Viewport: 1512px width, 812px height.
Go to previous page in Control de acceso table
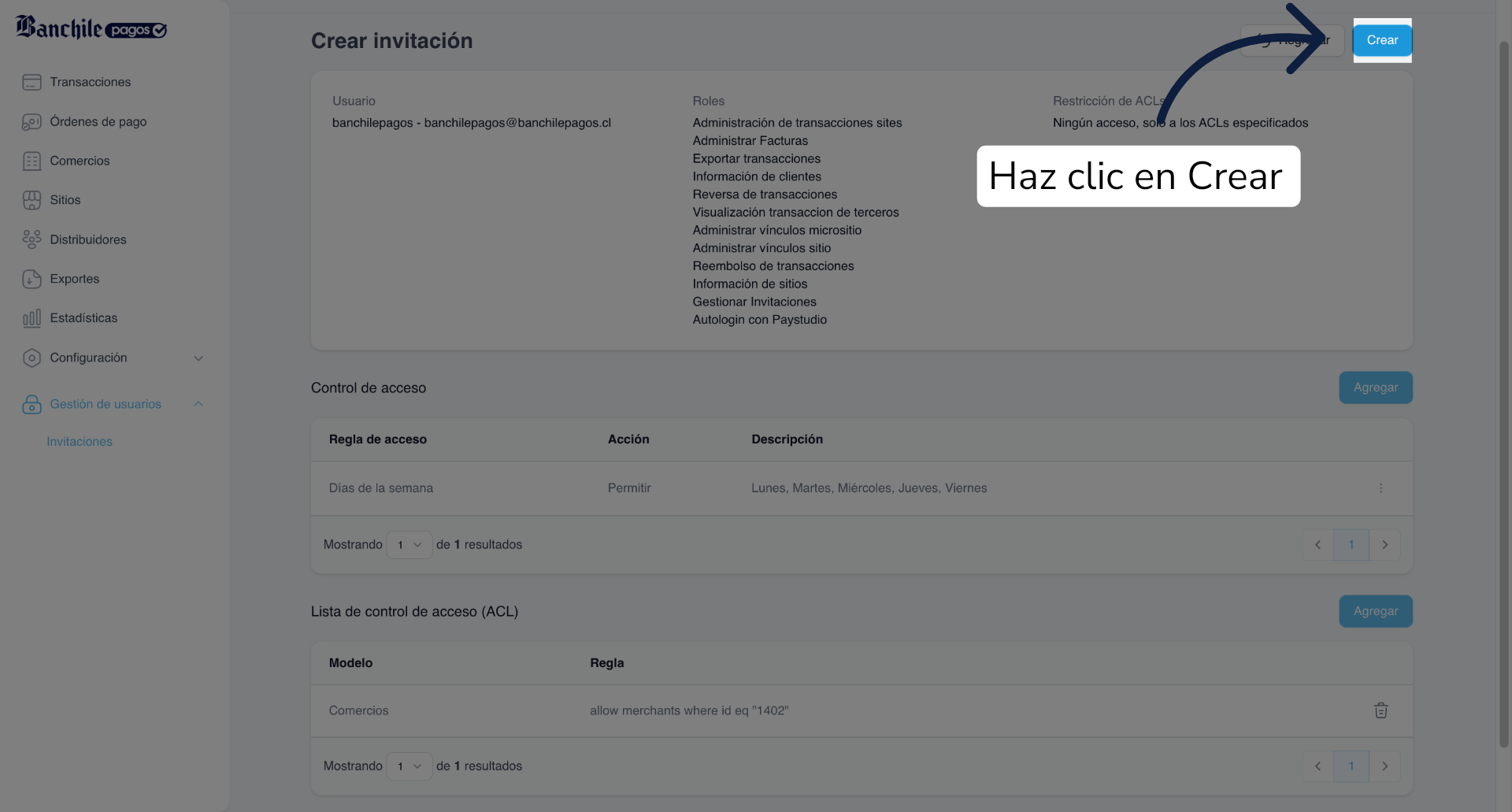click(1317, 545)
